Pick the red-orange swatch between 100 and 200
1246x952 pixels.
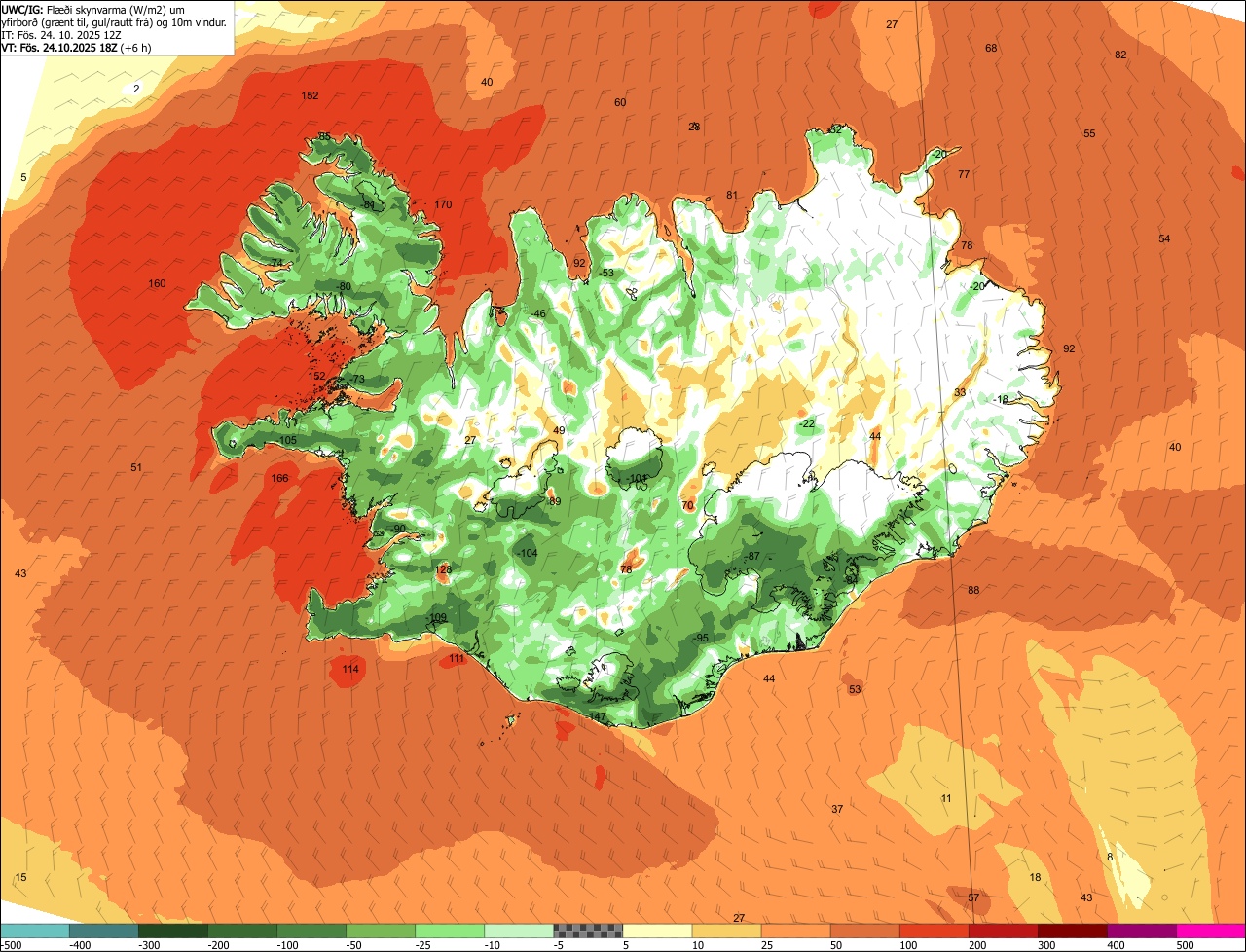pyautogui.click(x=933, y=931)
